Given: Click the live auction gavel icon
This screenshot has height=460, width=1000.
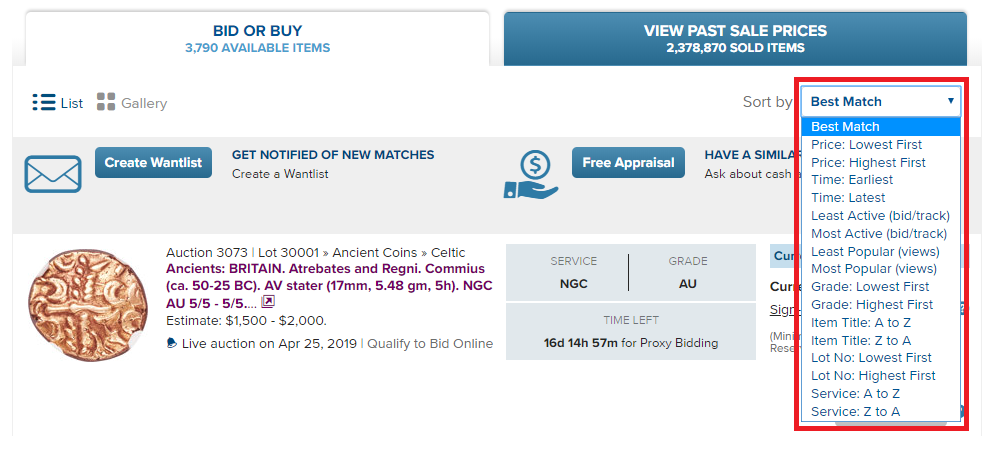Looking at the screenshot, I should pyautogui.click(x=172, y=344).
